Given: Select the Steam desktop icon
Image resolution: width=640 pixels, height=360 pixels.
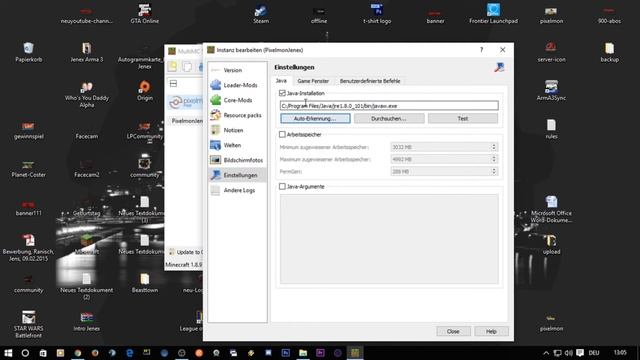Looking at the screenshot, I should tap(261, 13).
